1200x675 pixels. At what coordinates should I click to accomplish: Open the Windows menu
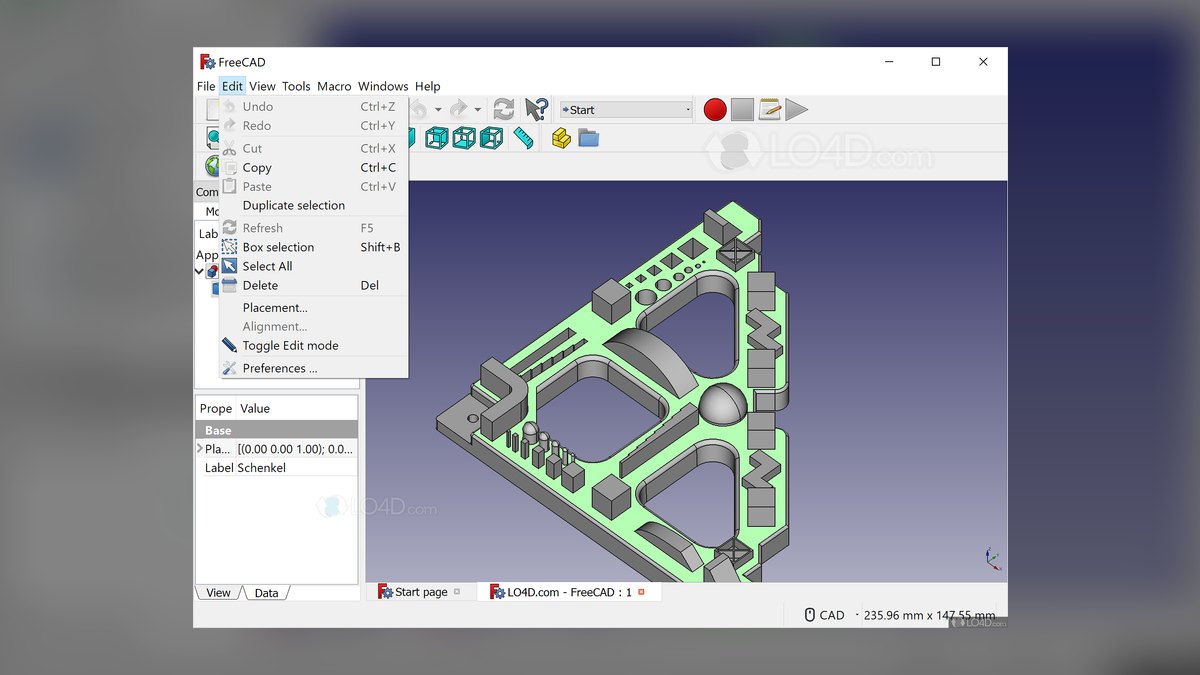coord(383,86)
